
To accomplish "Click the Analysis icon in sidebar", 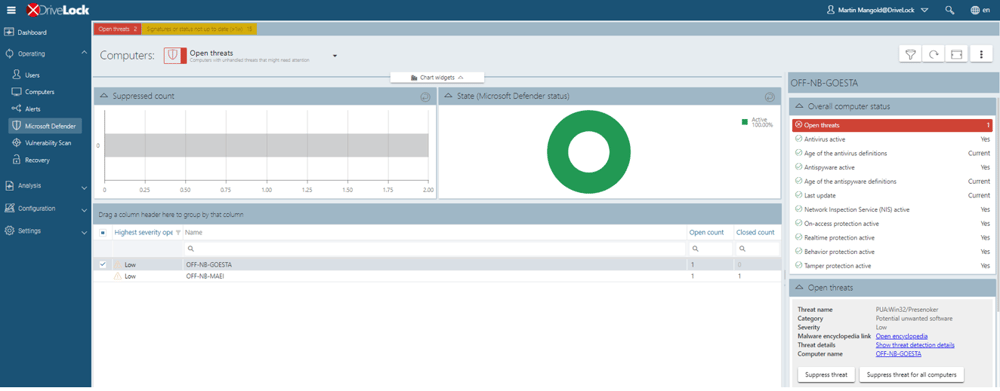I will 9,186.
